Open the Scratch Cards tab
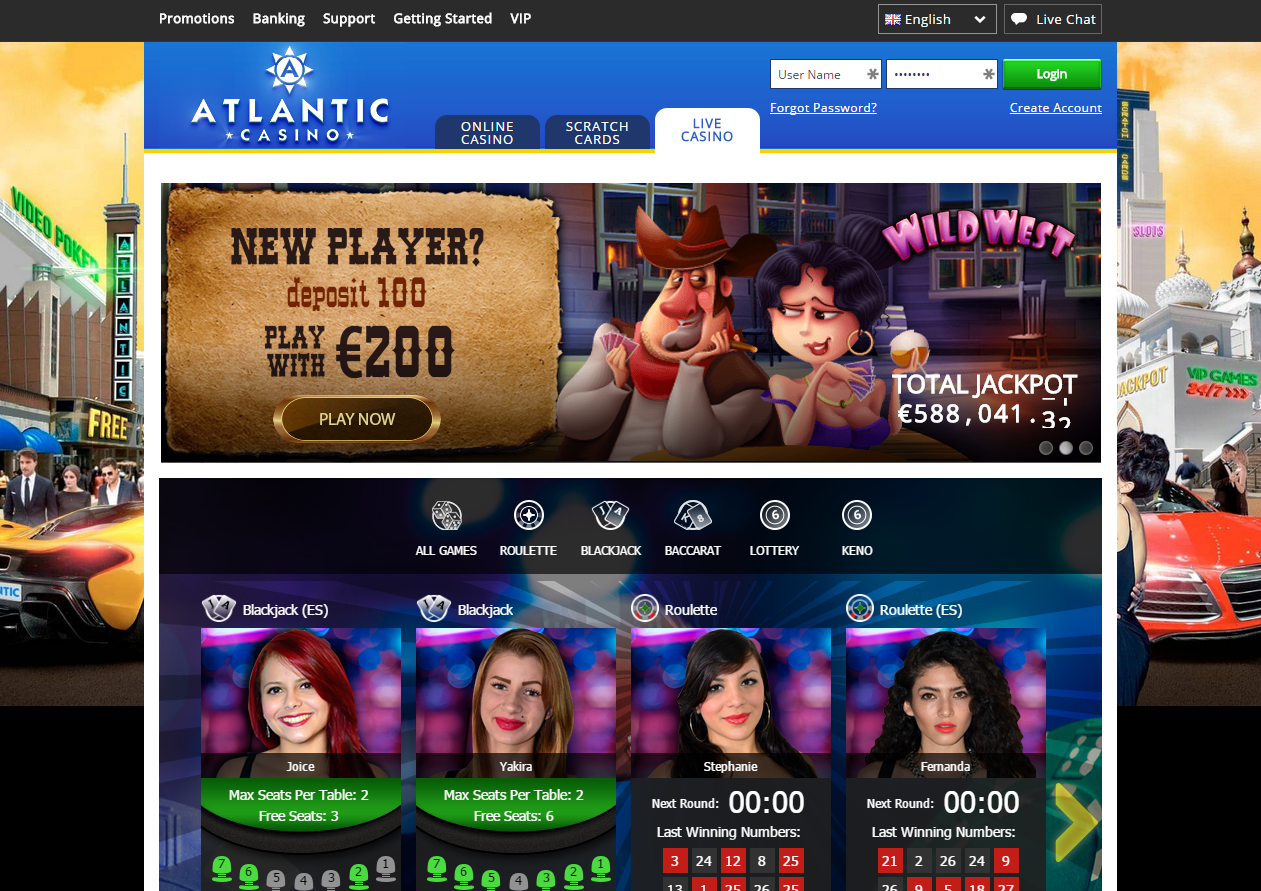This screenshot has width=1261, height=891. [597, 133]
